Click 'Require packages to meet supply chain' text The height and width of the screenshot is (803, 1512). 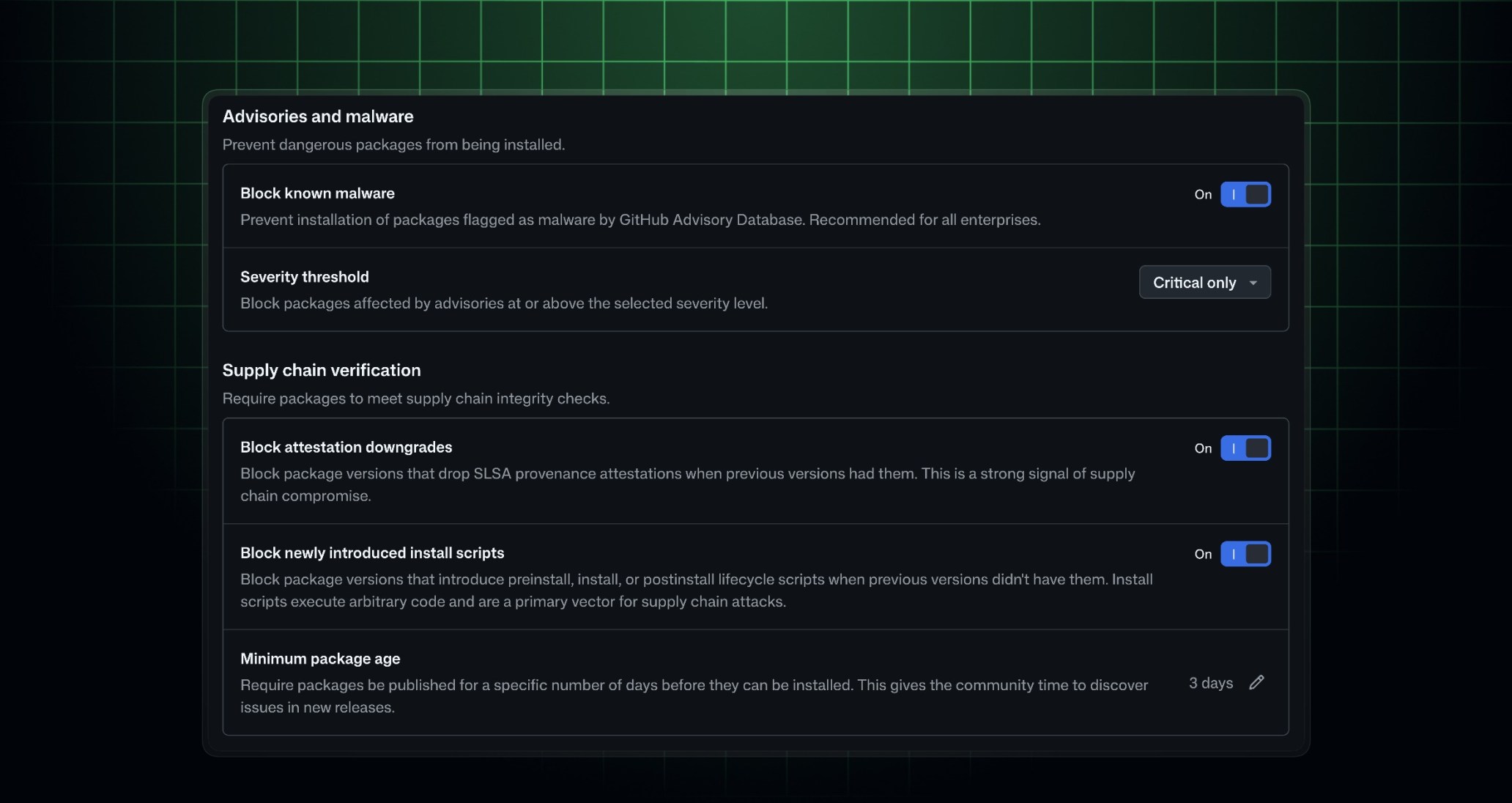[416, 399]
